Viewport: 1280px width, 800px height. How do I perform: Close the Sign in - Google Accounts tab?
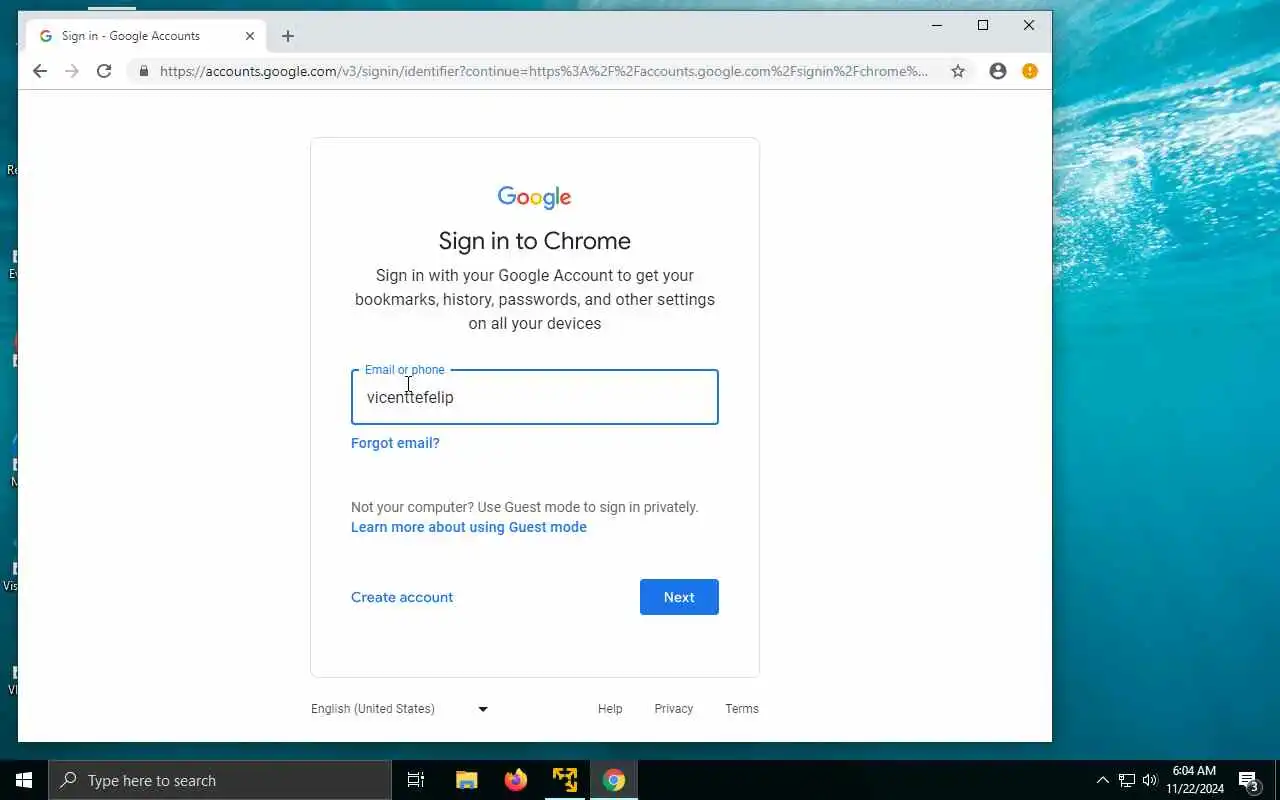pos(250,36)
